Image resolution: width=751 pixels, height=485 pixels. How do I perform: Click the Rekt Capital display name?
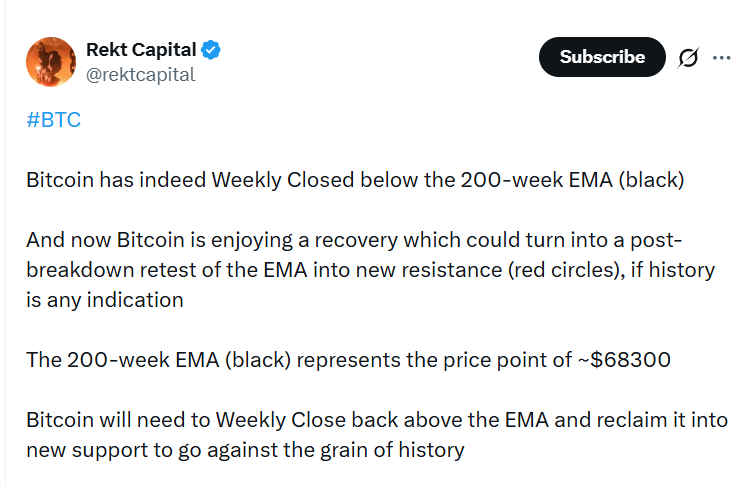pyautogui.click(x=141, y=50)
